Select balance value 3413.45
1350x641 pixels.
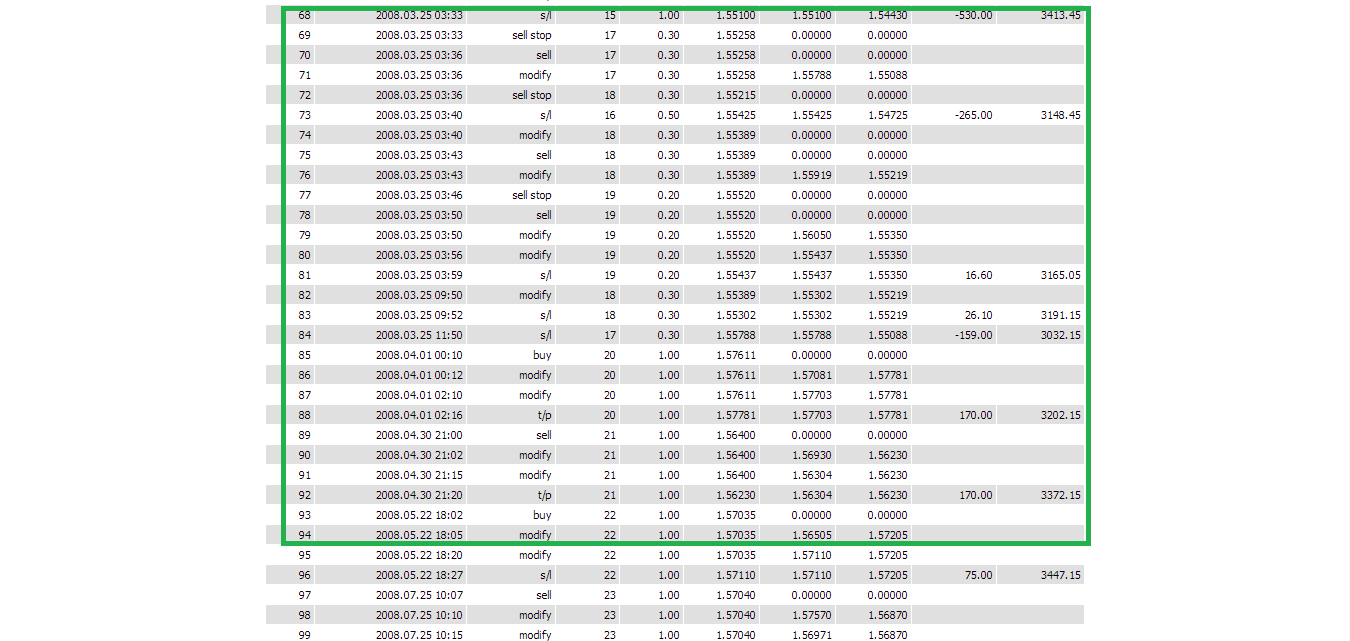coord(1060,15)
